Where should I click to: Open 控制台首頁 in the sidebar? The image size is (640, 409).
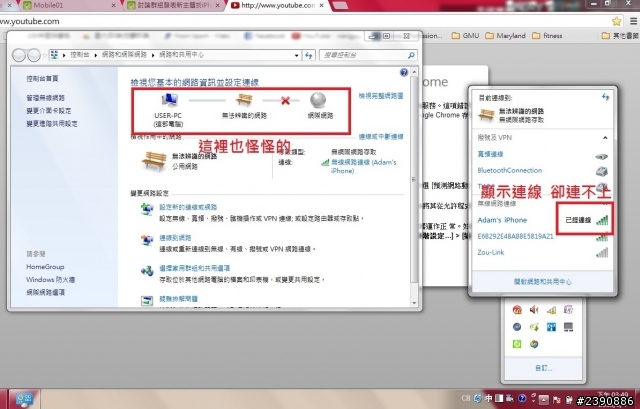coord(42,78)
